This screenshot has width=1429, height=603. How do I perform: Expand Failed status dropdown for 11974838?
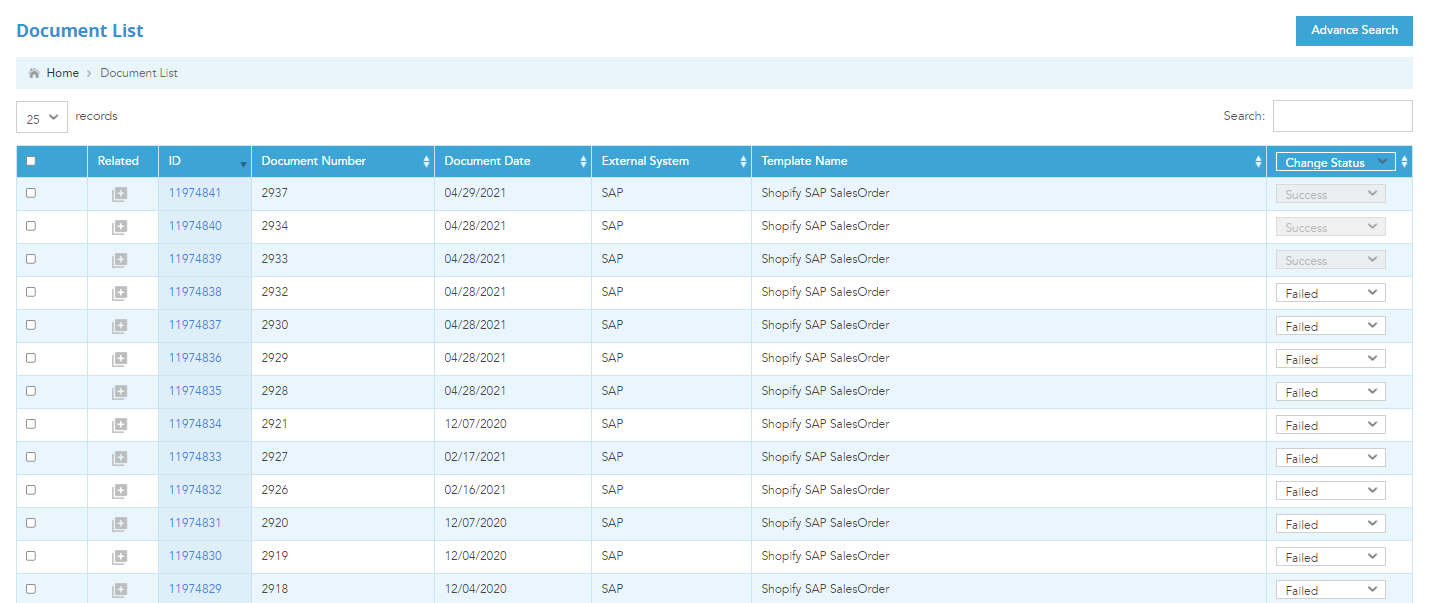[x=1330, y=293]
